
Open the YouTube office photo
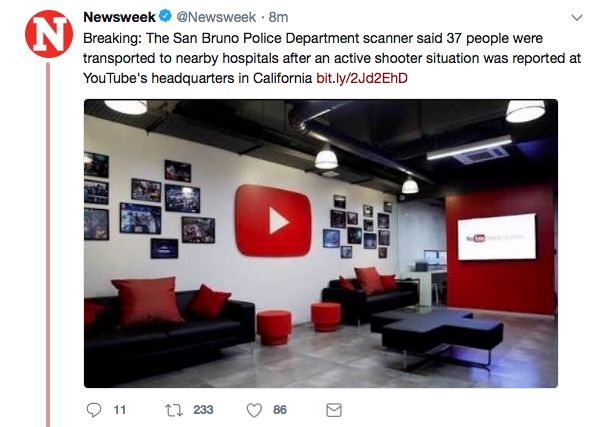coord(321,243)
